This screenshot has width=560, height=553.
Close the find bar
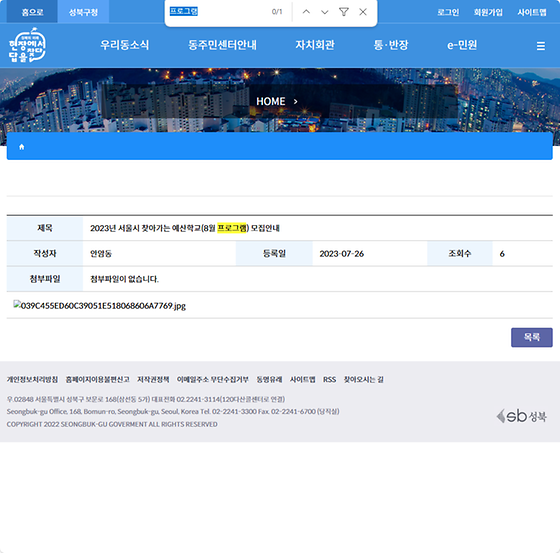pos(363,12)
